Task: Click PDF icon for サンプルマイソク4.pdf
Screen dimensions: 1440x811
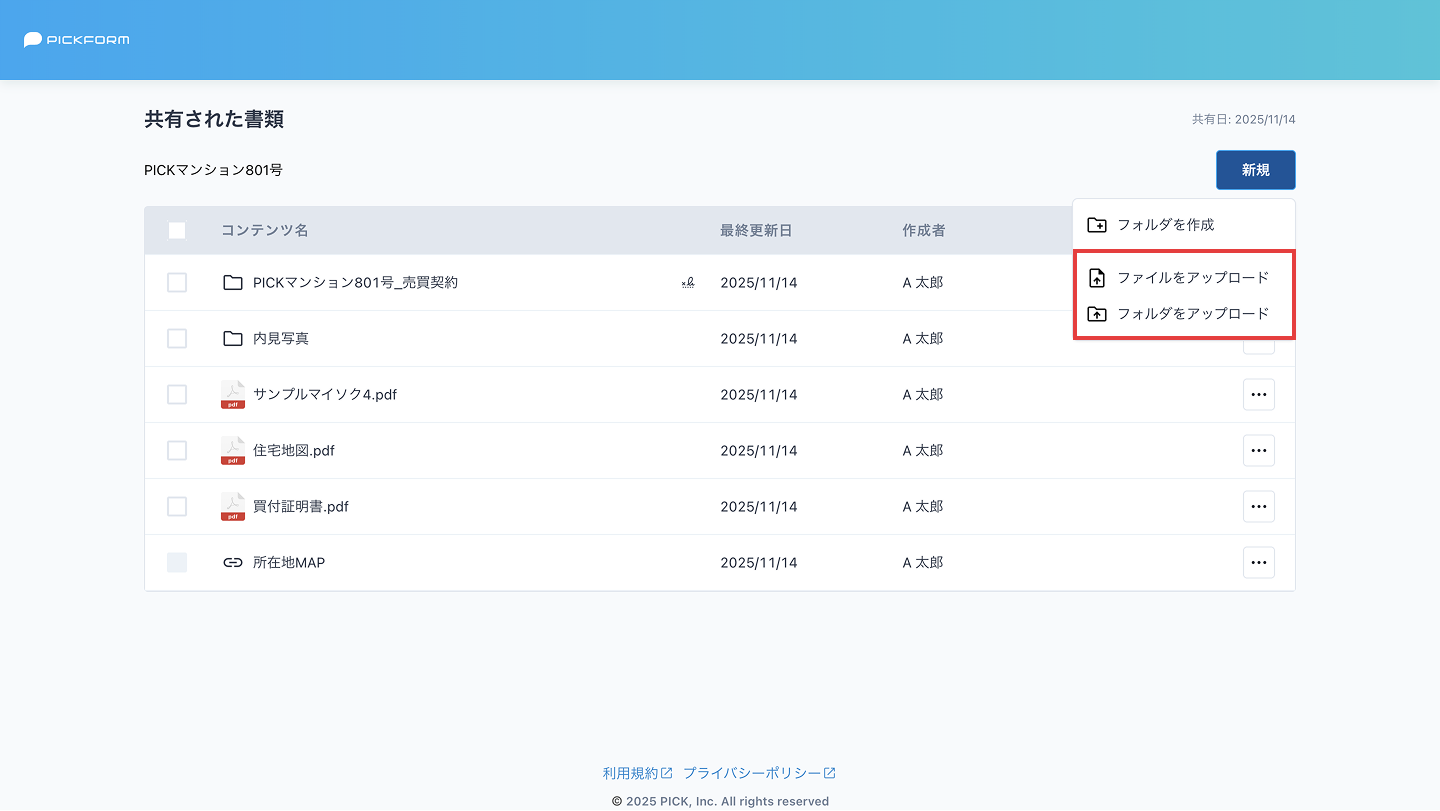Action: pyautogui.click(x=233, y=395)
